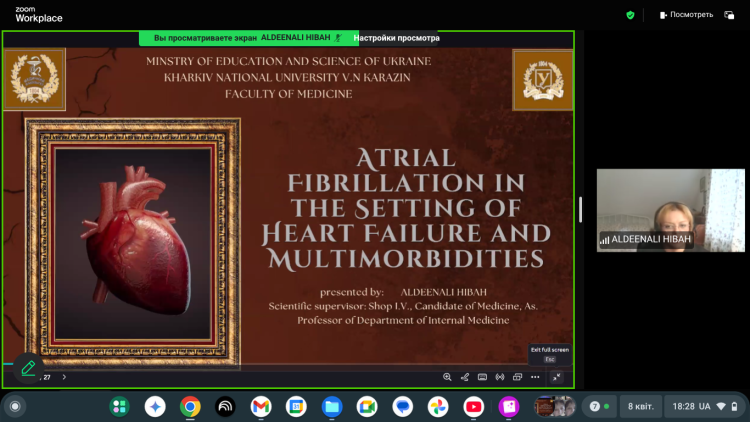Toggle captions in slide toolbar
This screenshot has height=422, width=750.
[482, 377]
